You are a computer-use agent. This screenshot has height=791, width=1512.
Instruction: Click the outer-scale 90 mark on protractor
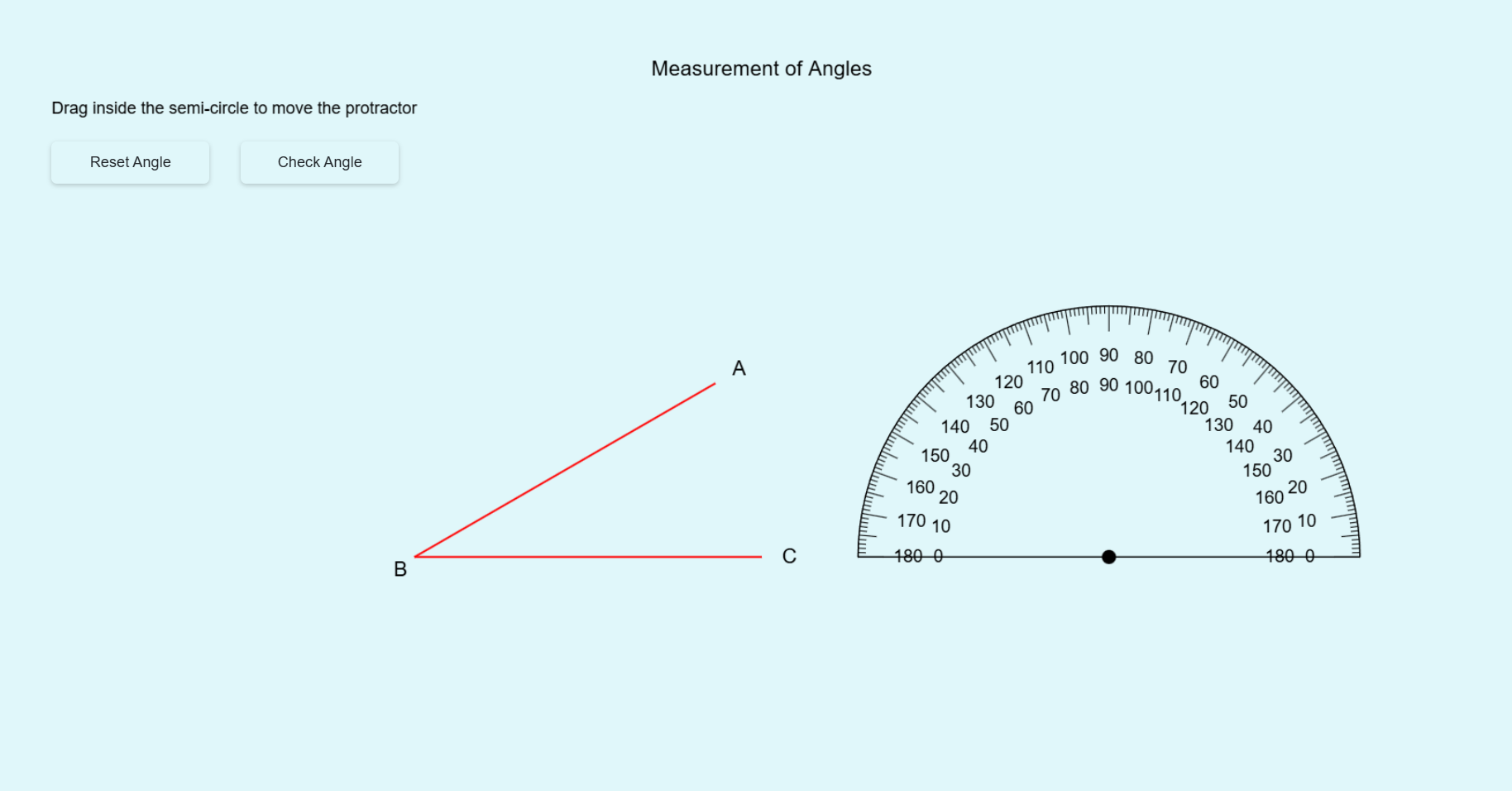click(1108, 355)
